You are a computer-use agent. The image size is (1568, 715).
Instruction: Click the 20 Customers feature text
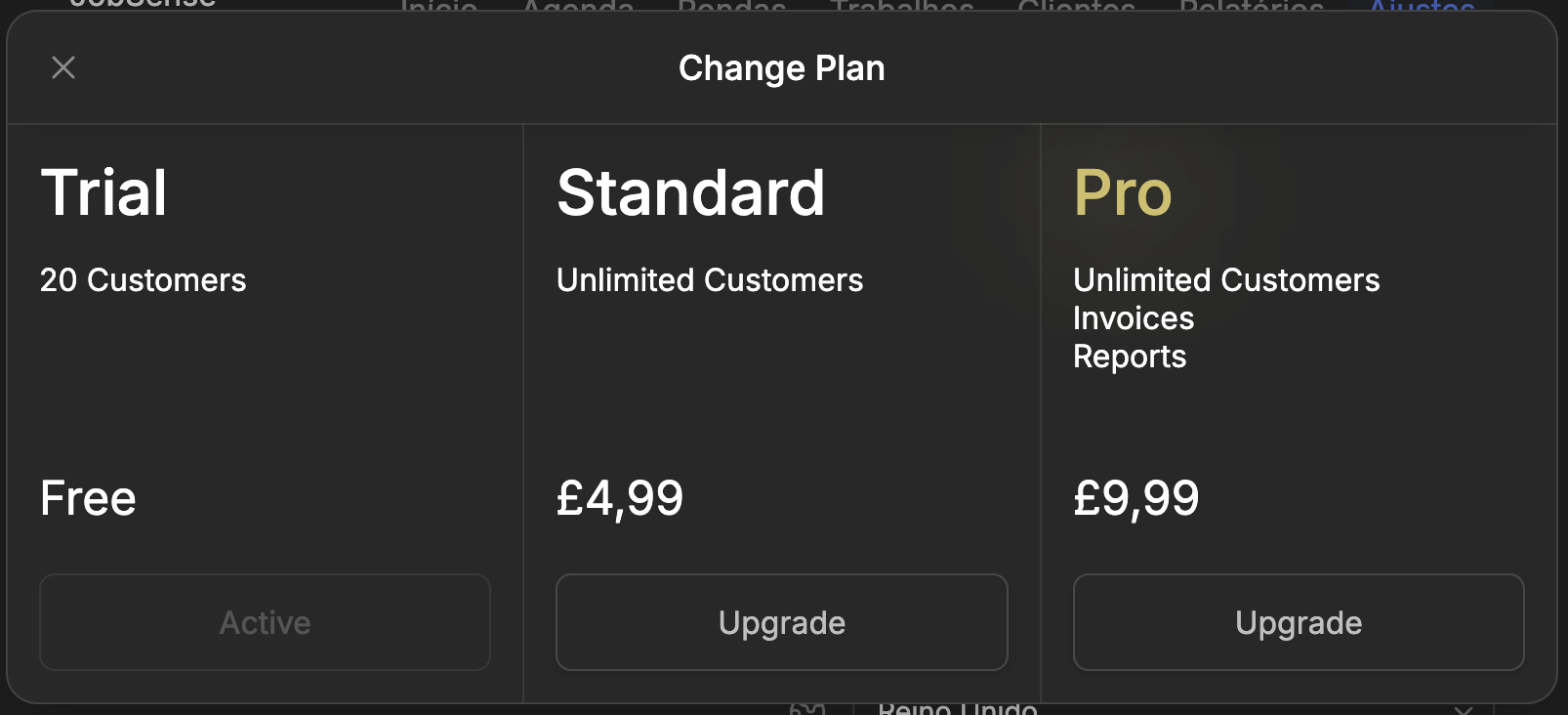(x=143, y=280)
